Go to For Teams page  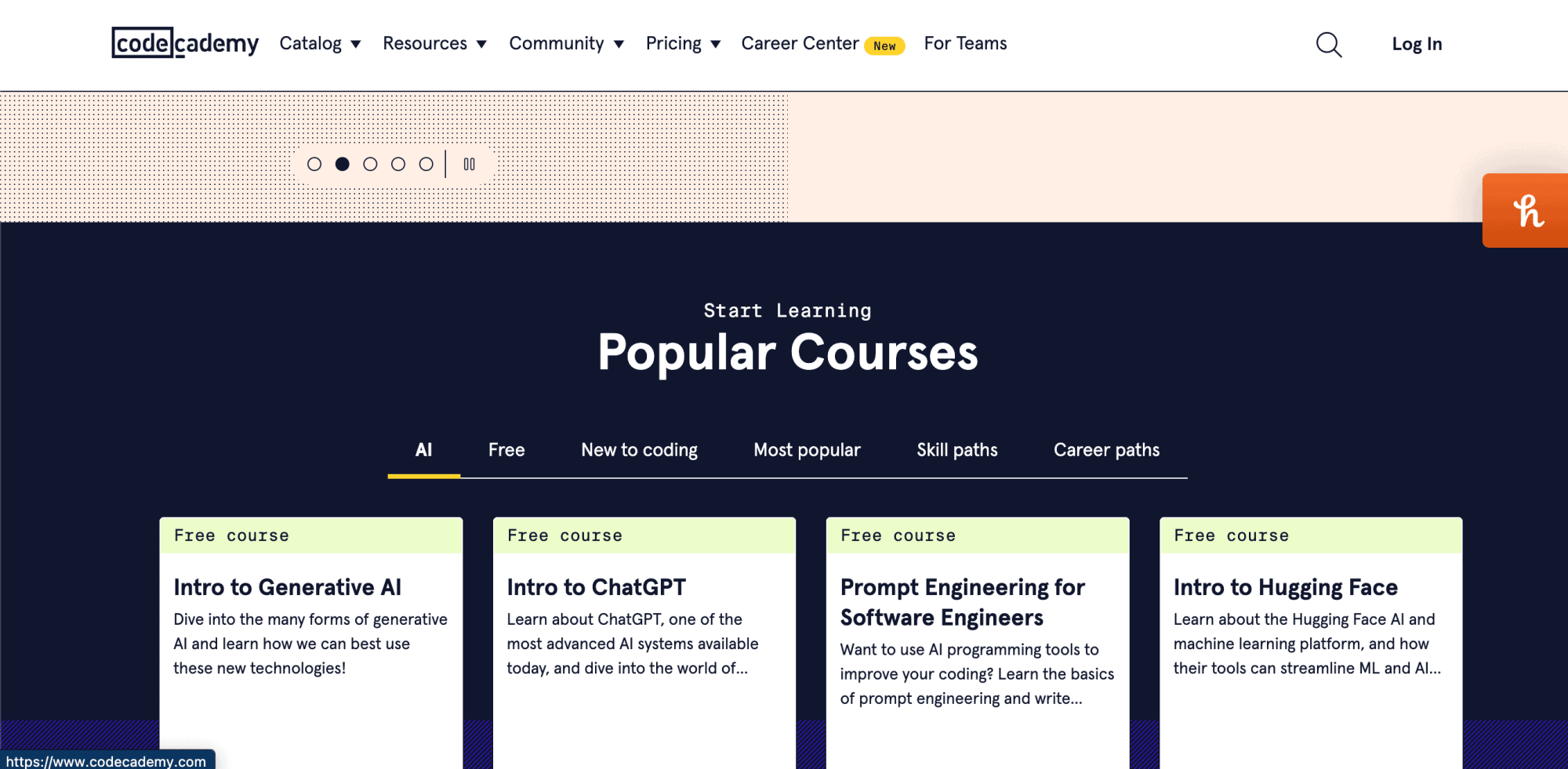965,43
